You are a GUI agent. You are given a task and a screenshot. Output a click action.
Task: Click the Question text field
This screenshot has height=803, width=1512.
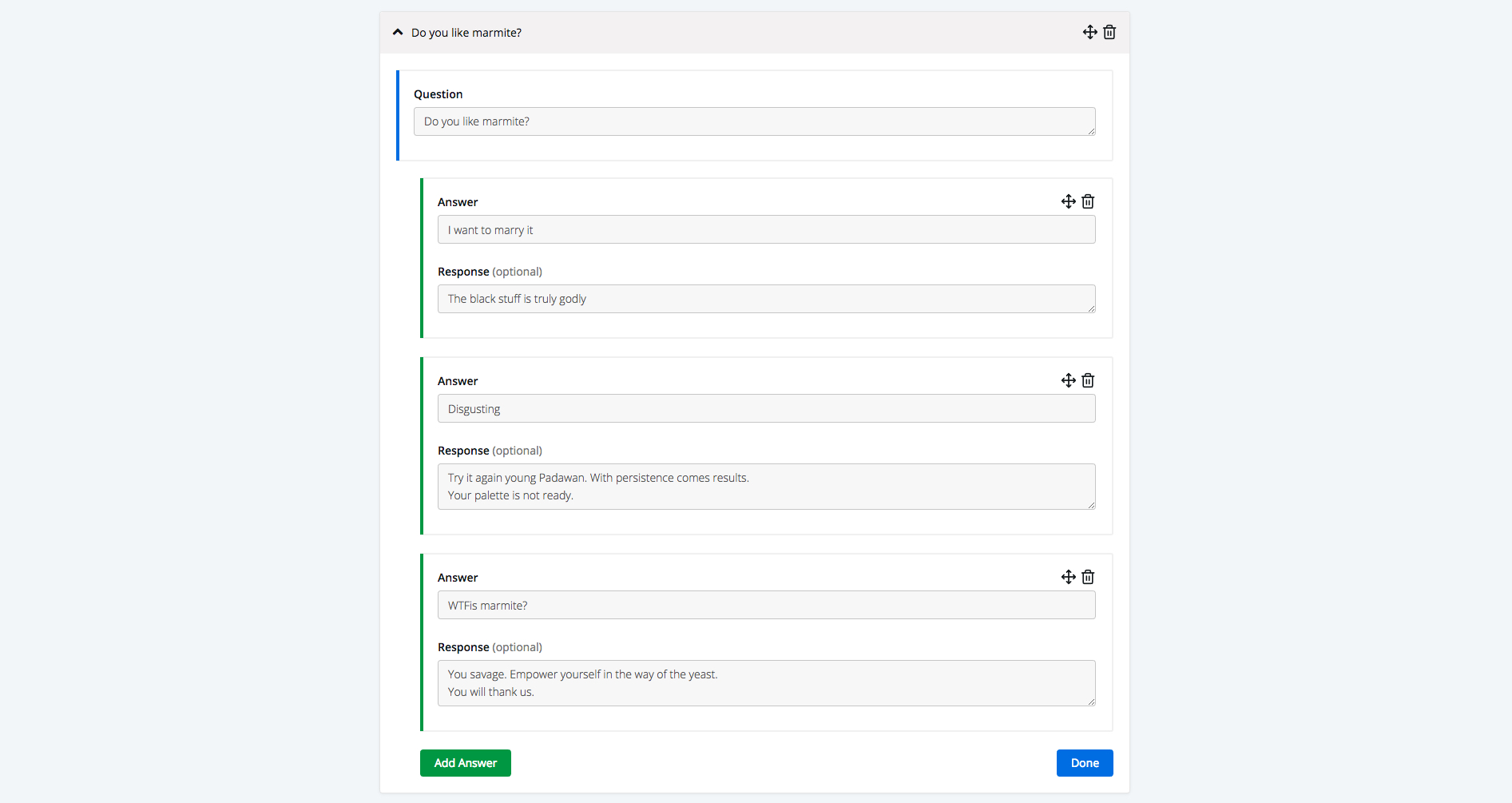(x=754, y=121)
